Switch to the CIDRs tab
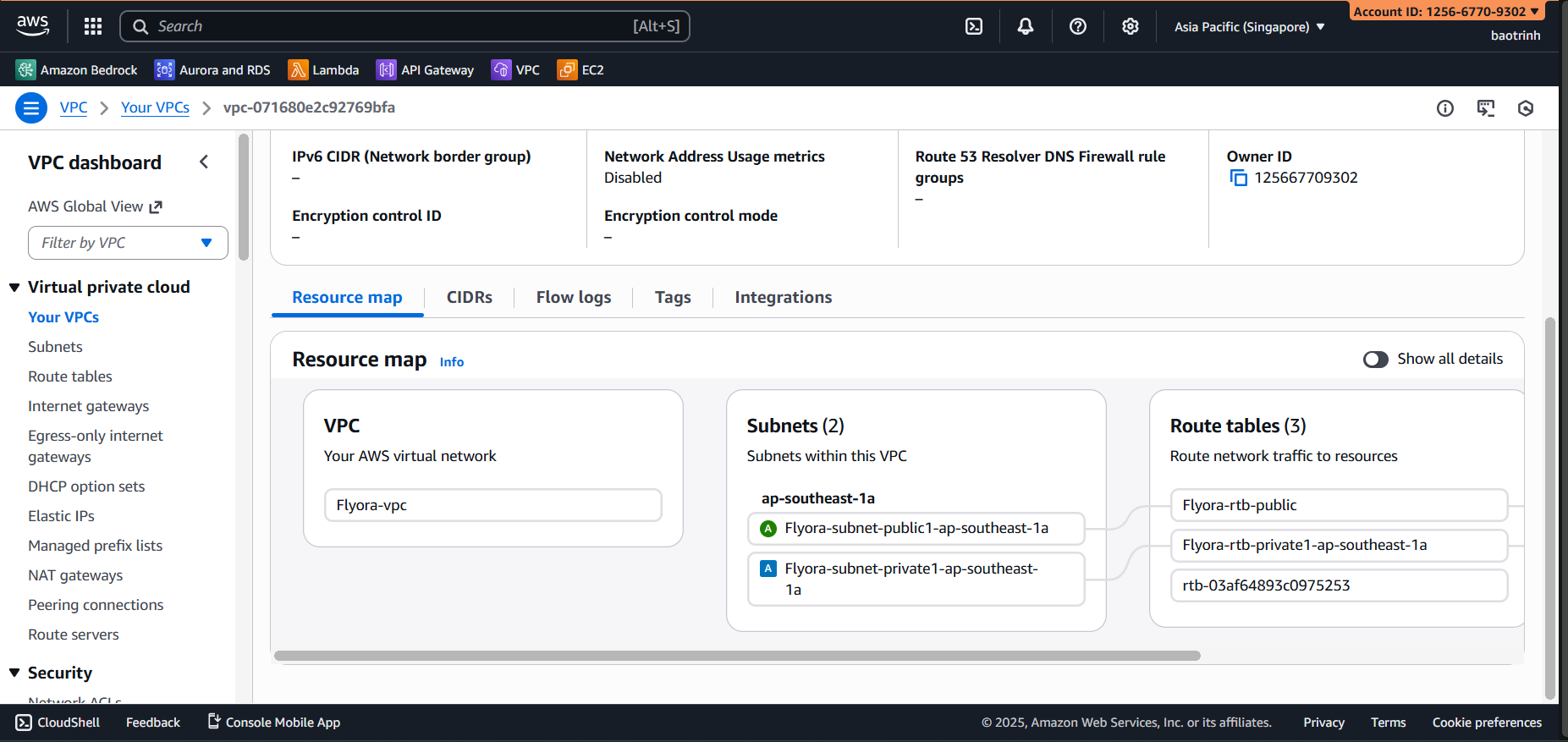 coord(469,298)
